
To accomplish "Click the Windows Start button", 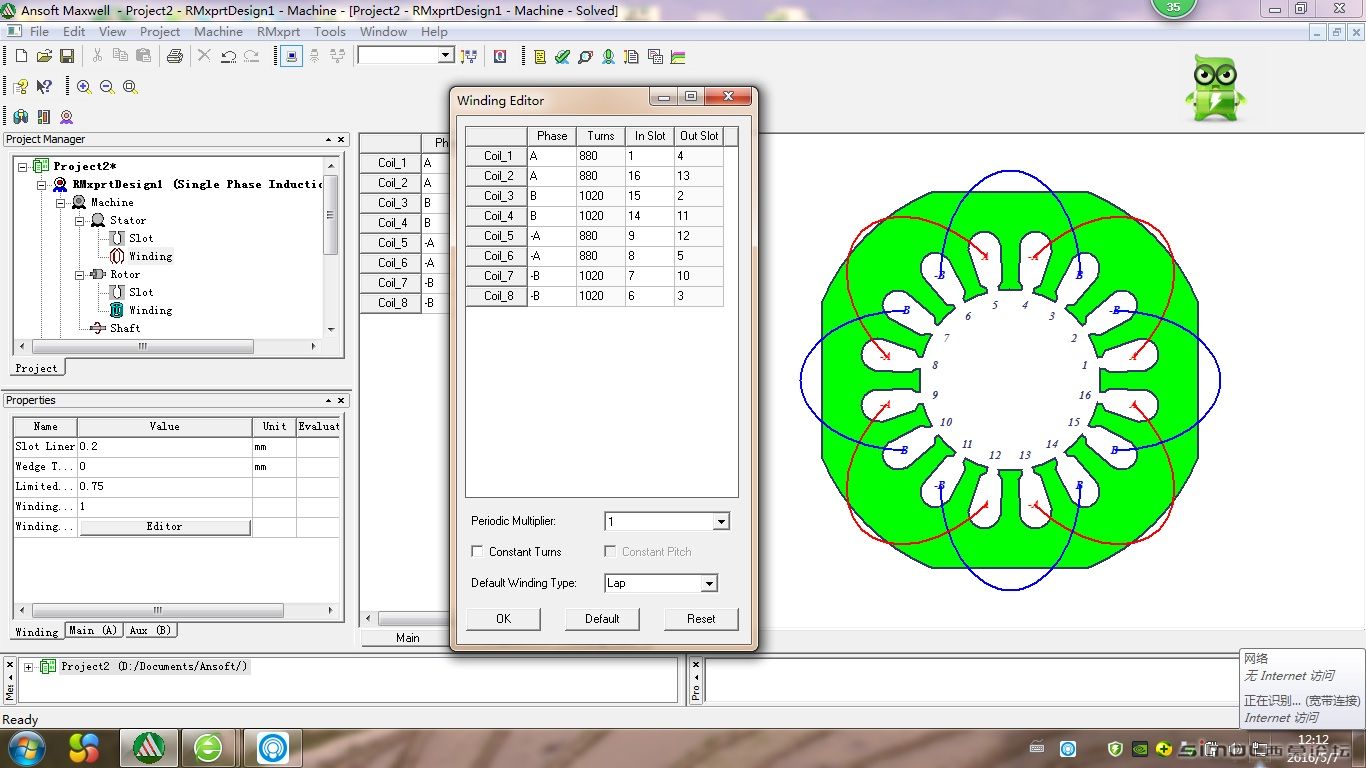I will coord(25,747).
